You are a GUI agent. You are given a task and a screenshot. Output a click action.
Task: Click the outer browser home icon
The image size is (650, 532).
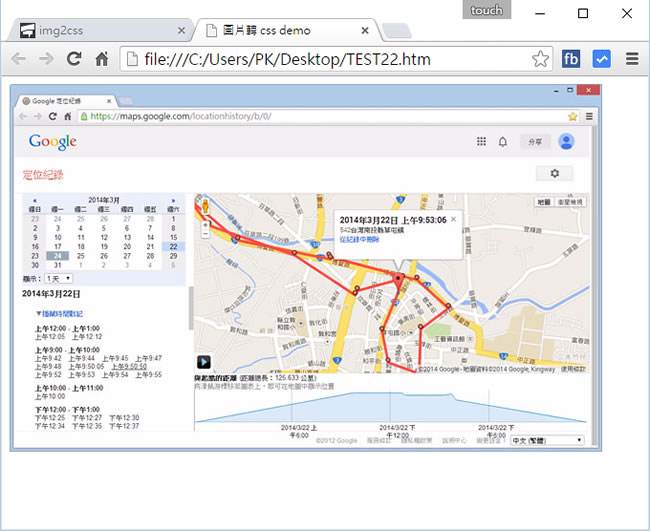(102, 59)
